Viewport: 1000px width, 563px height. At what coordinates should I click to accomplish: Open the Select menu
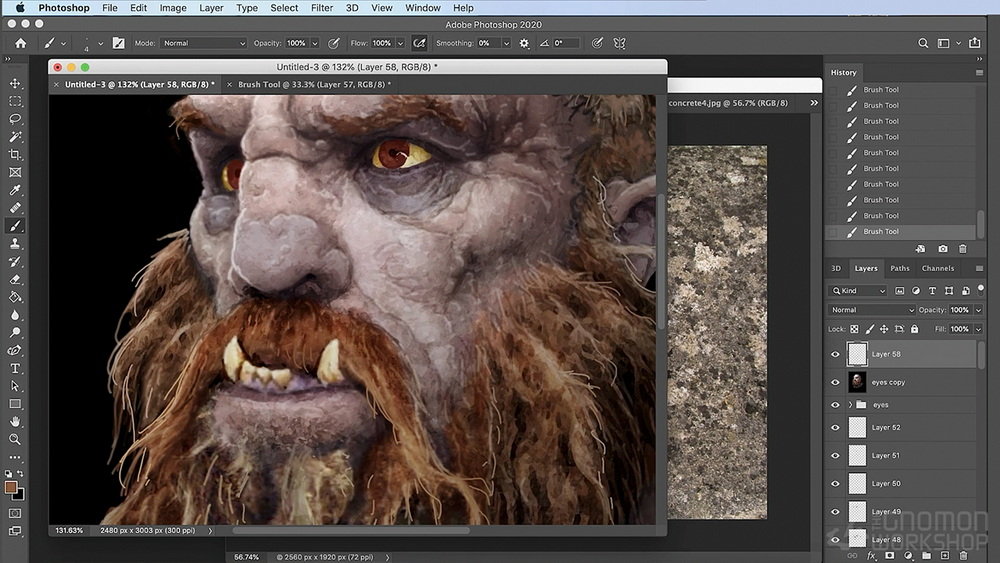coord(284,8)
